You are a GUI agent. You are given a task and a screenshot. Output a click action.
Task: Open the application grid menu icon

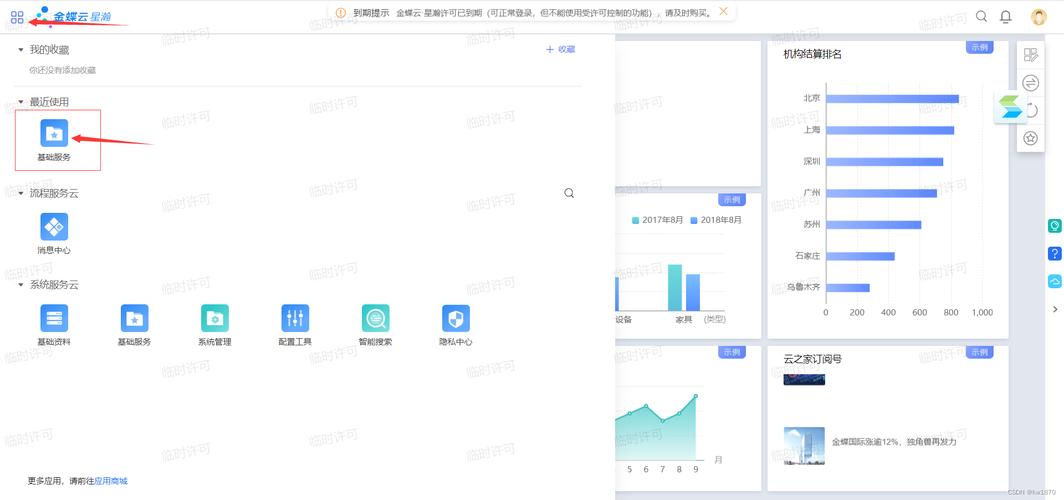pyautogui.click(x=17, y=17)
